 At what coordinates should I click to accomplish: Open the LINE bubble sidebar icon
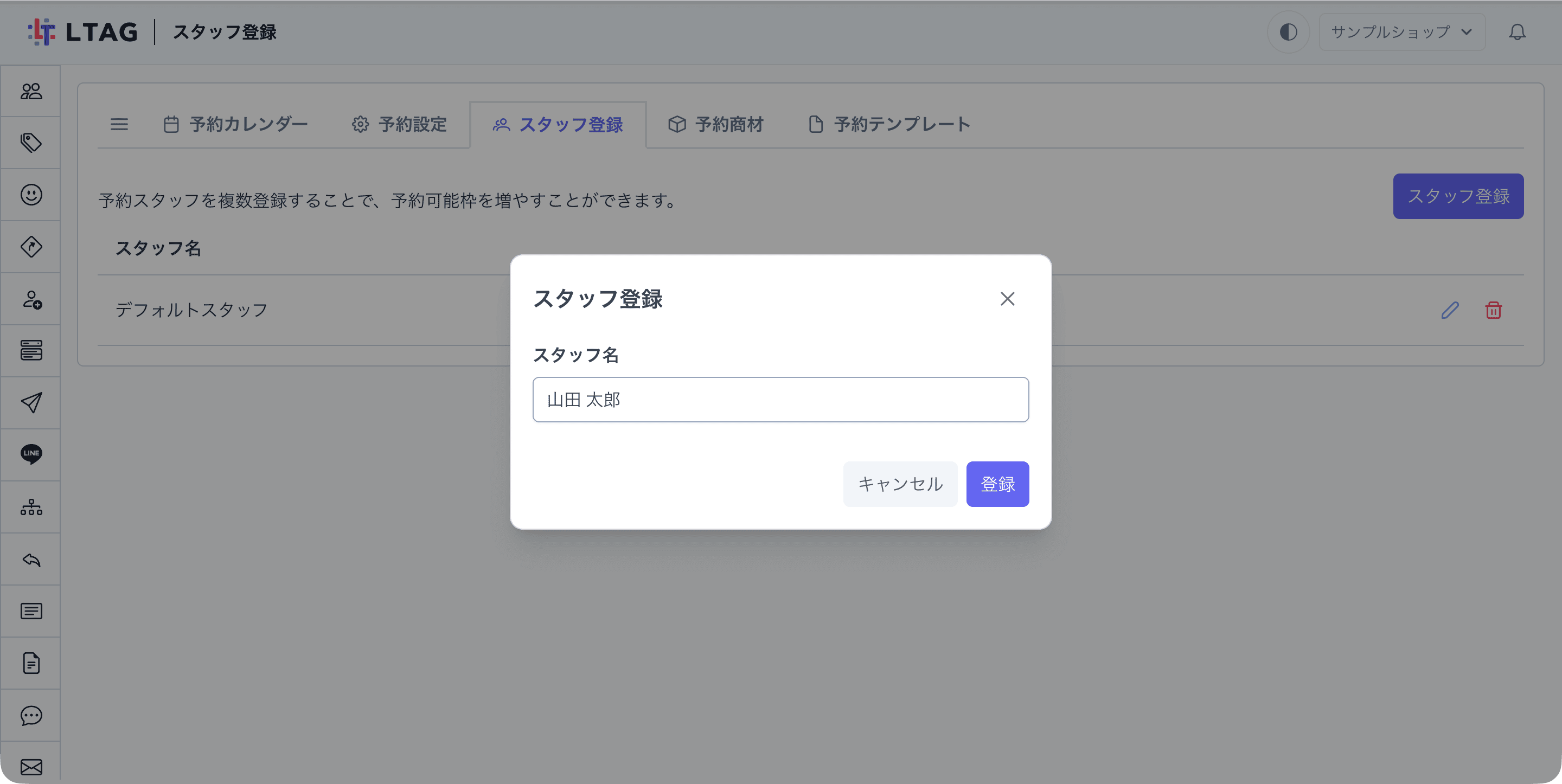[x=31, y=454]
